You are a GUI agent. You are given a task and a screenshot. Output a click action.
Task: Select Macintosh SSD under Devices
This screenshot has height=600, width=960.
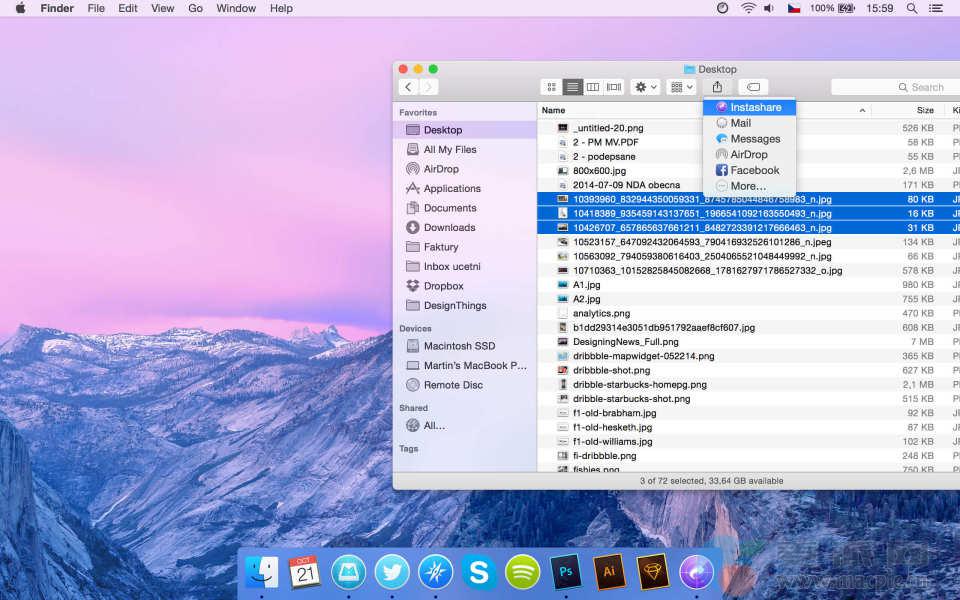(459, 346)
